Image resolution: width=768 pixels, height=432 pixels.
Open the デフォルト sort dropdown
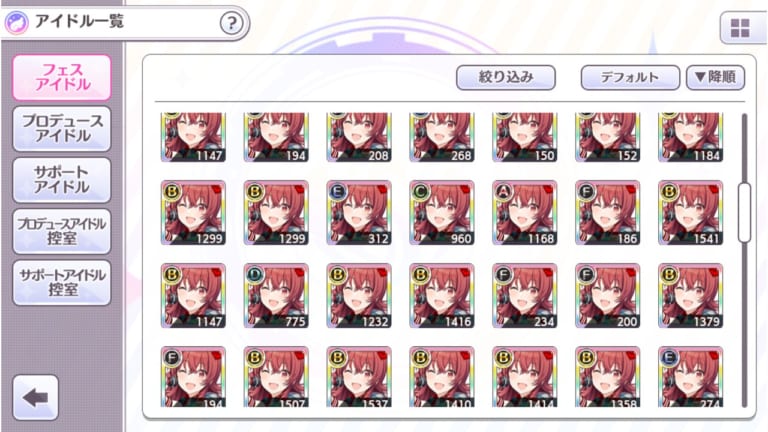click(630, 77)
